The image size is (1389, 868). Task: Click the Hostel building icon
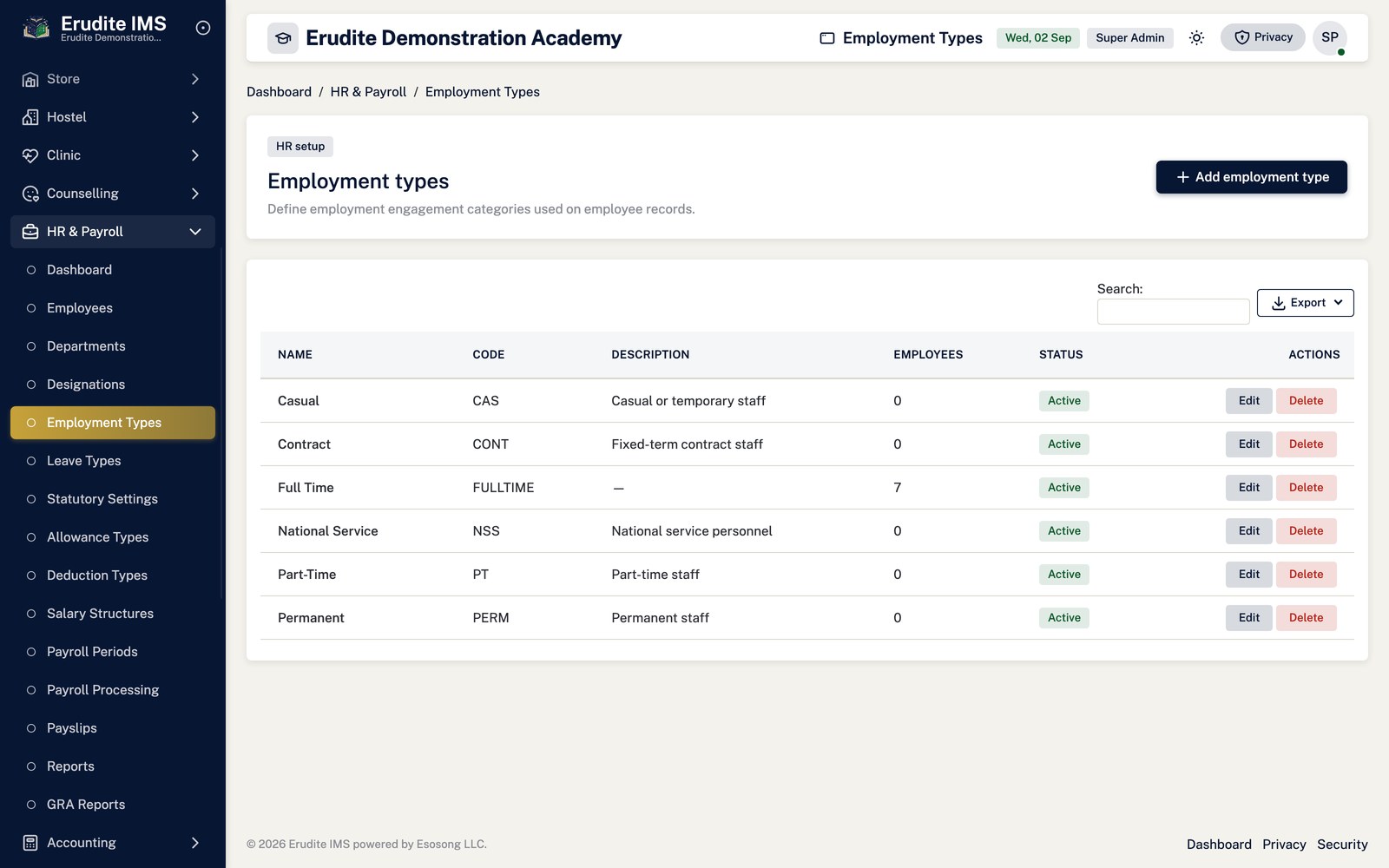[30, 117]
